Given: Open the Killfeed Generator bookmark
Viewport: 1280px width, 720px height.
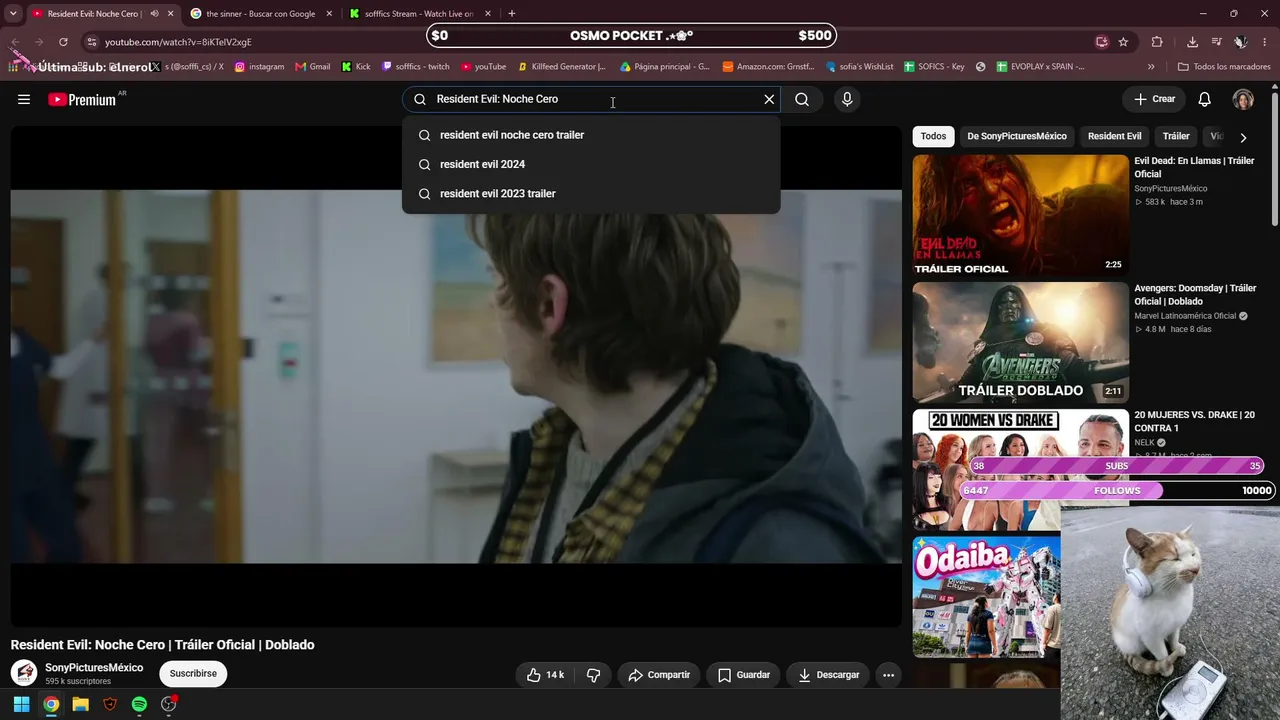Looking at the screenshot, I should tap(562, 67).
